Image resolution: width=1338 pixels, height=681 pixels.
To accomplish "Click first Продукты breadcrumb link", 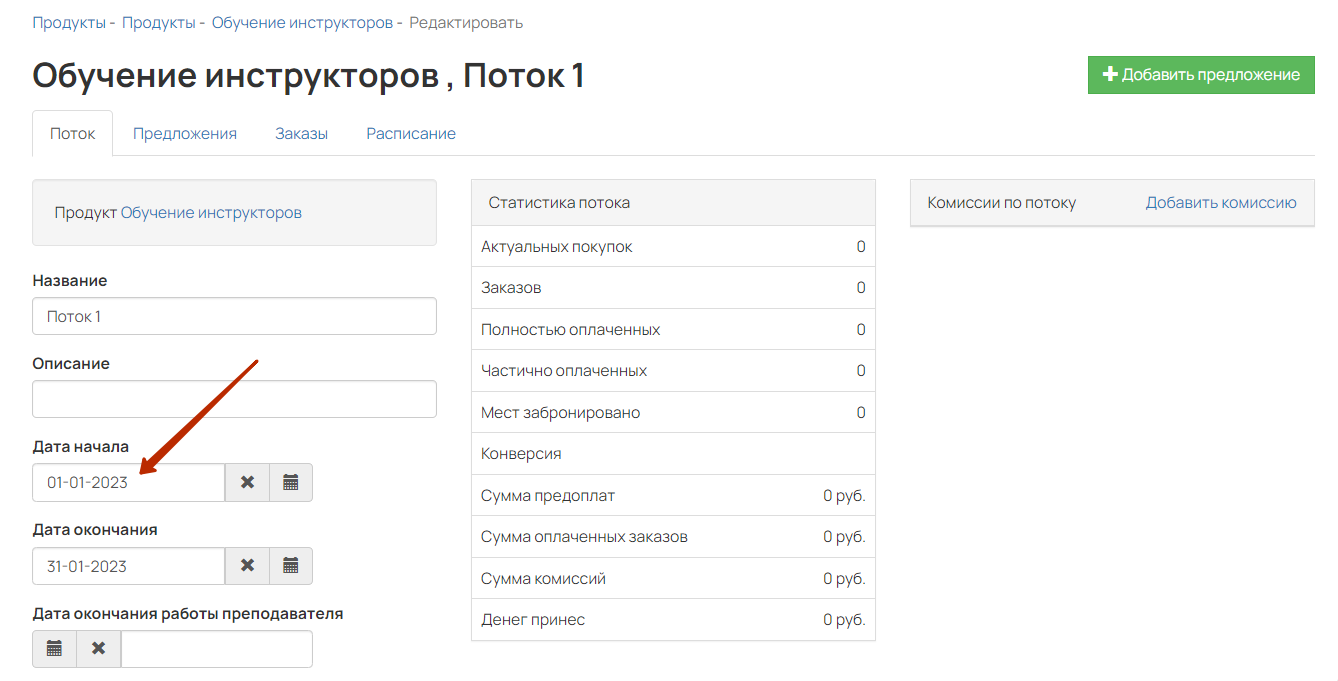I will (x=69, y=22).
